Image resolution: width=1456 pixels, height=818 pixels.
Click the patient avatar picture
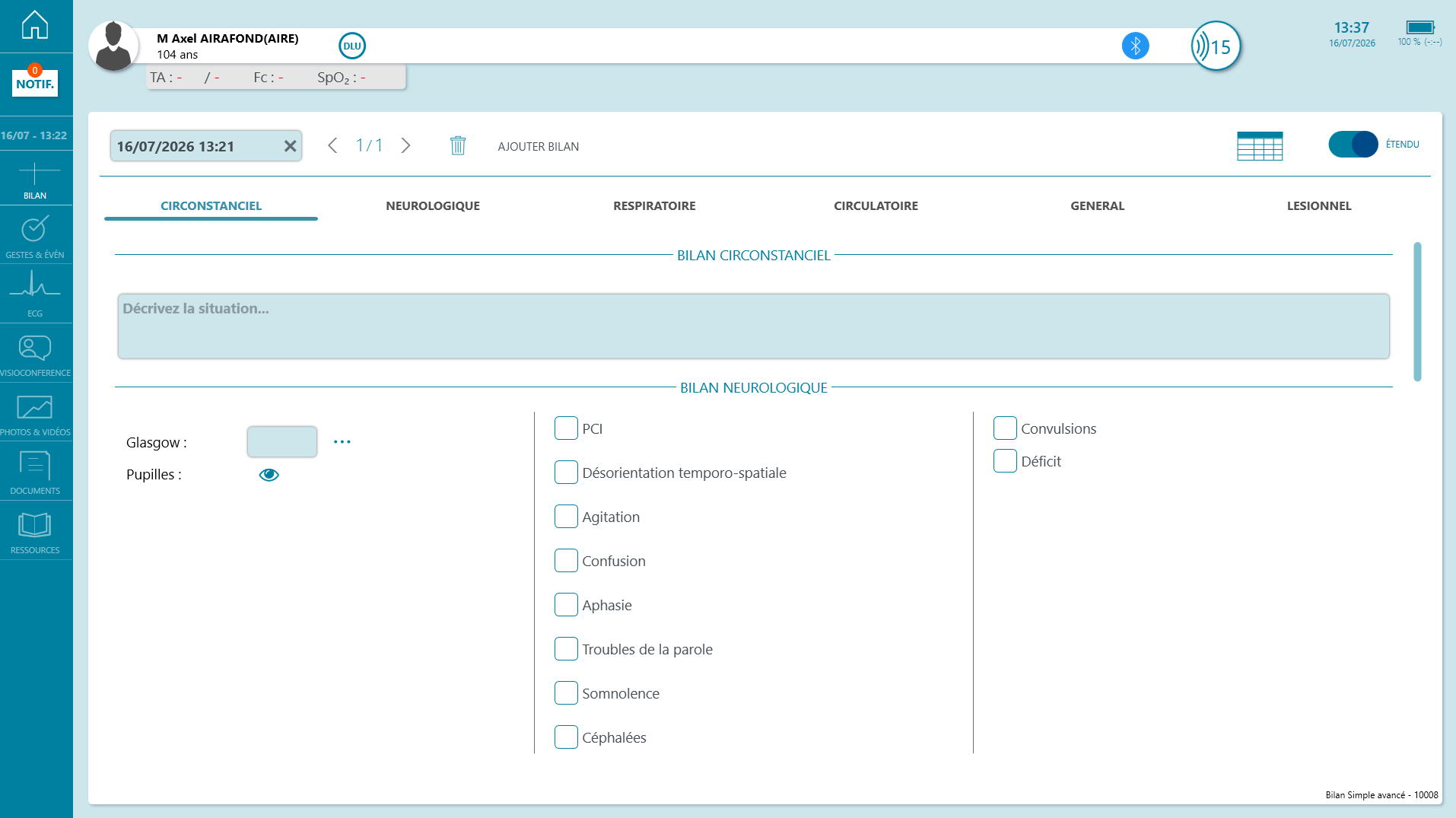tap(113, 46)
